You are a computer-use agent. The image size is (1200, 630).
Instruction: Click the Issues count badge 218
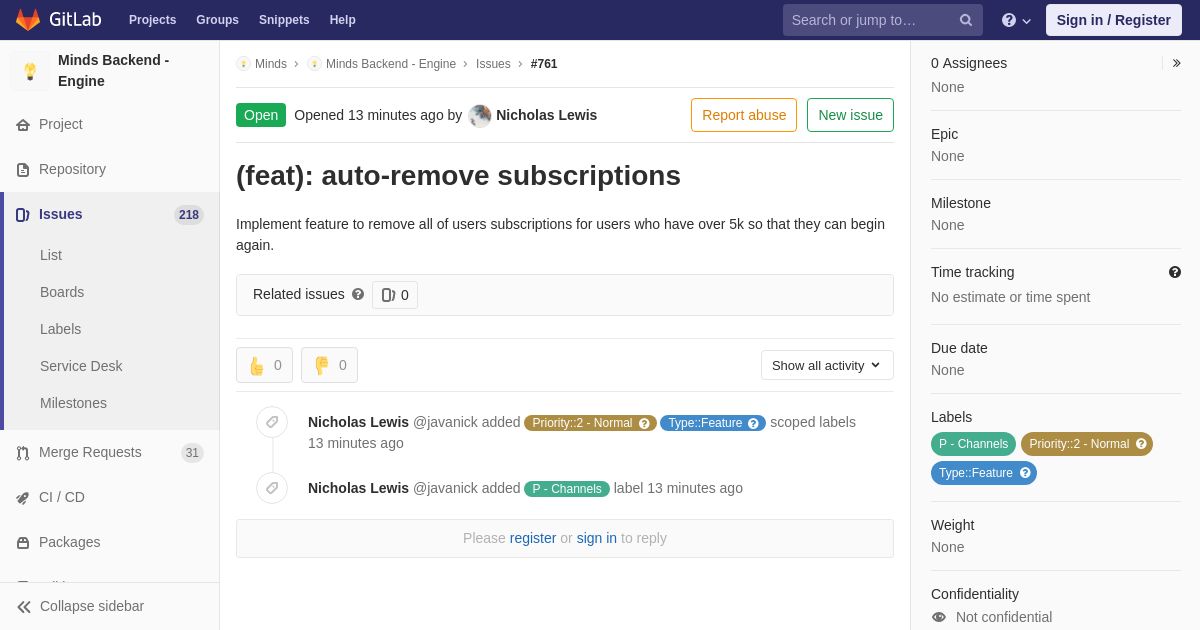point(189,215)
